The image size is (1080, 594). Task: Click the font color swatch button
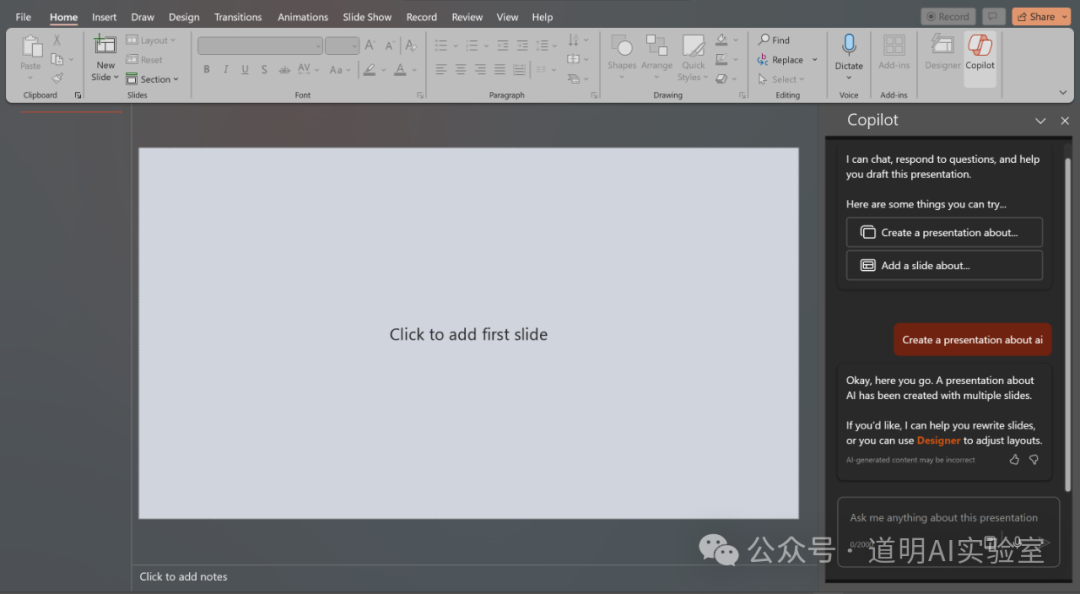(400, 70)
